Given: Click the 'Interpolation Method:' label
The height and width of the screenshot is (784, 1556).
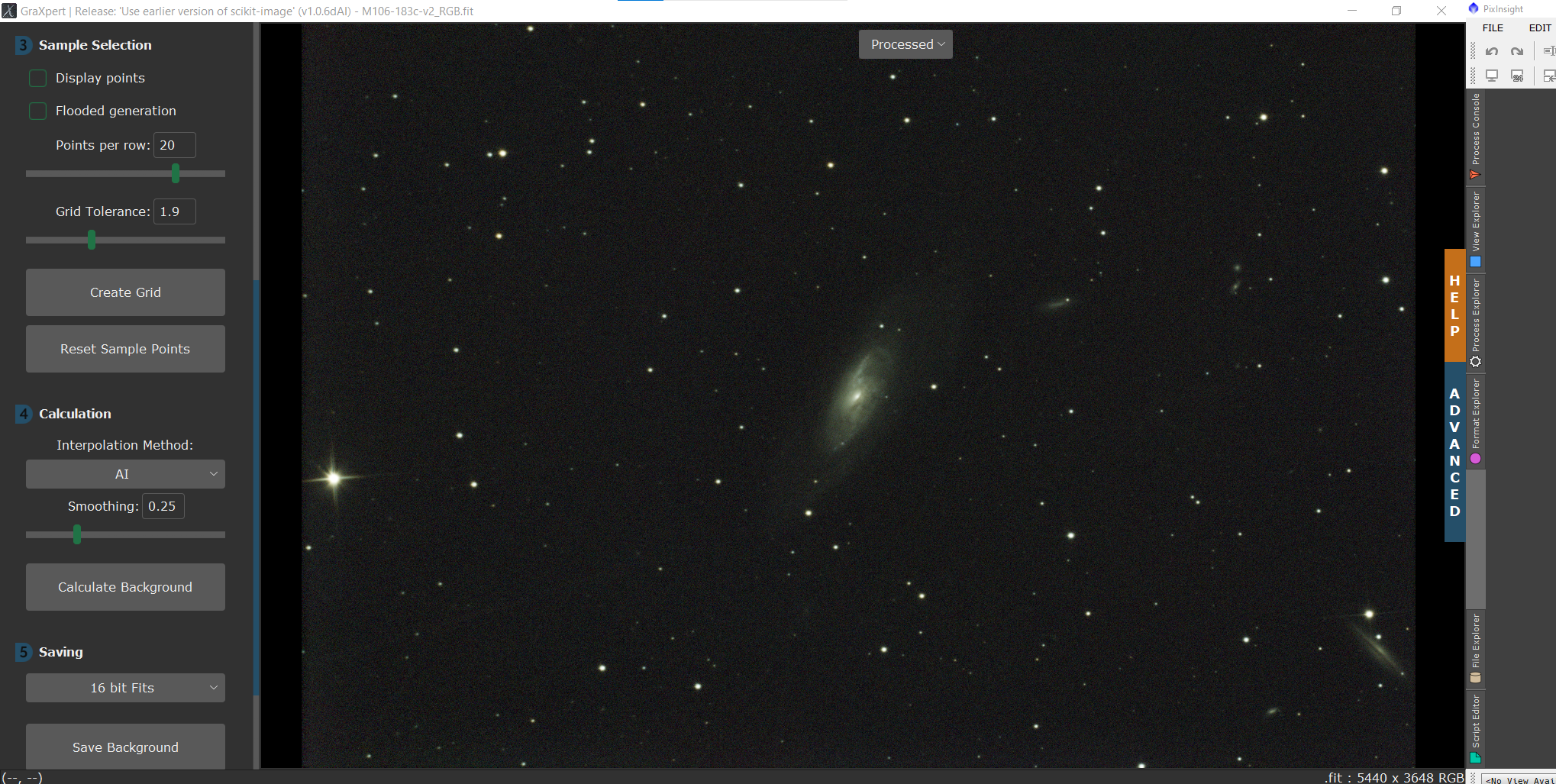Looking at the screenshot, I should pos(125,445).
